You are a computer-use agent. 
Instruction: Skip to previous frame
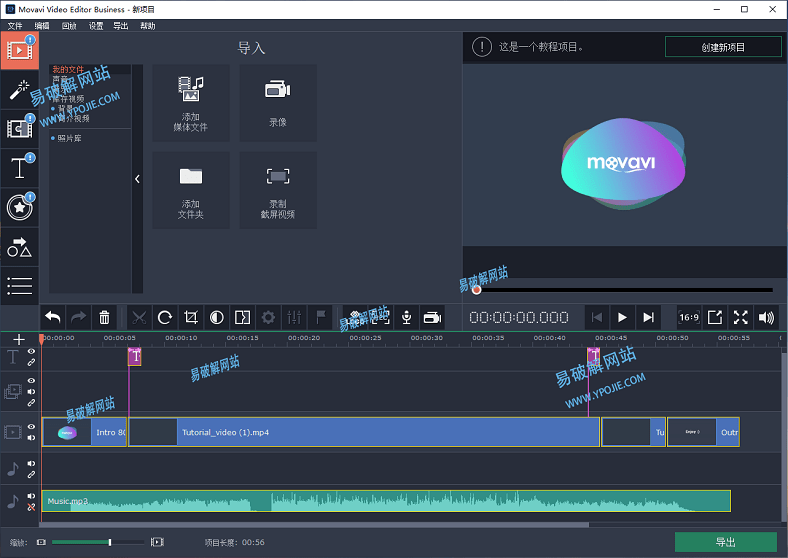pos(597,317)
